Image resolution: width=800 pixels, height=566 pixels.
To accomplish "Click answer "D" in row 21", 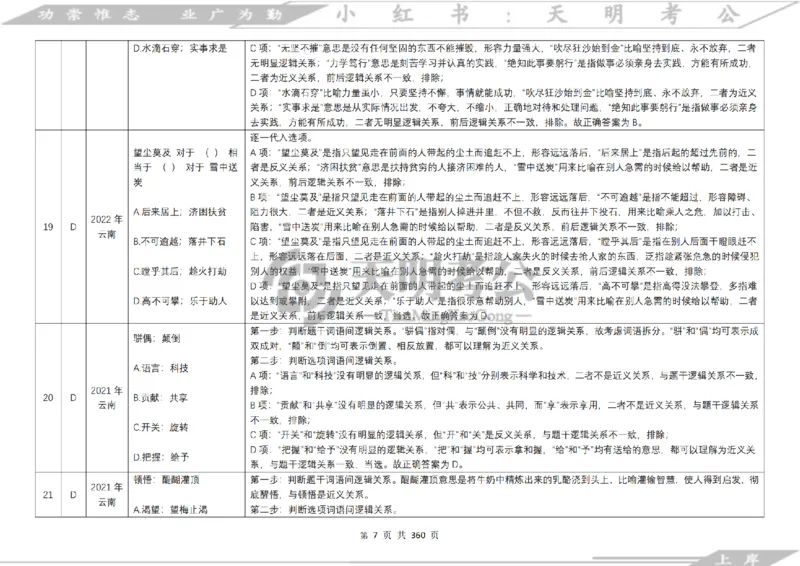I will (x=73, y=495).
